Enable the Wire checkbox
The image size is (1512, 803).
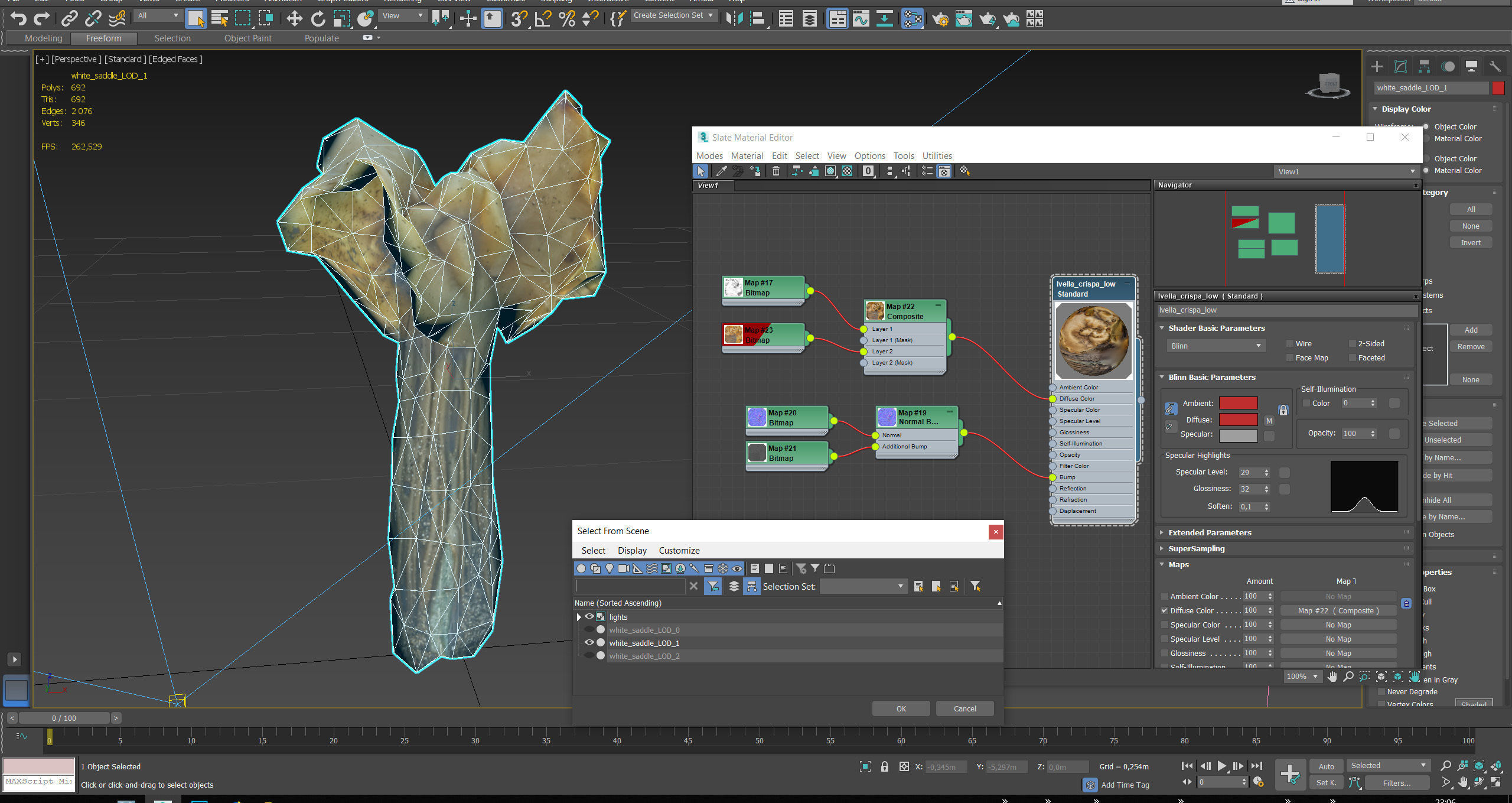pos(1290,343)
